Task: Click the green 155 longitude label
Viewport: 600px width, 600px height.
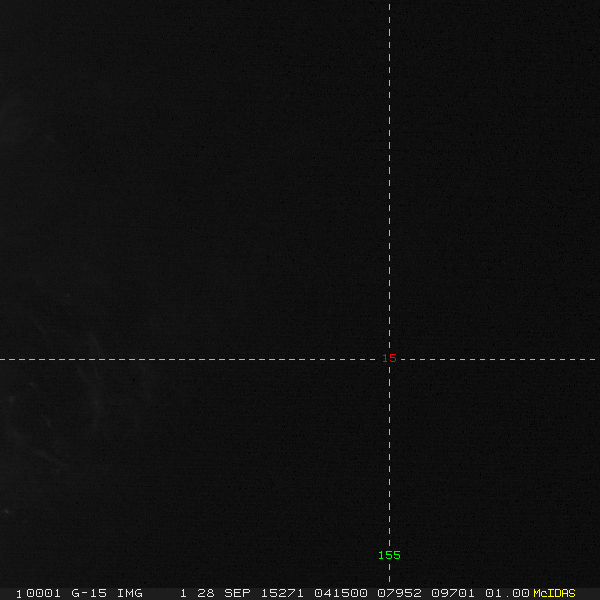Action: (x=389, y=555)
